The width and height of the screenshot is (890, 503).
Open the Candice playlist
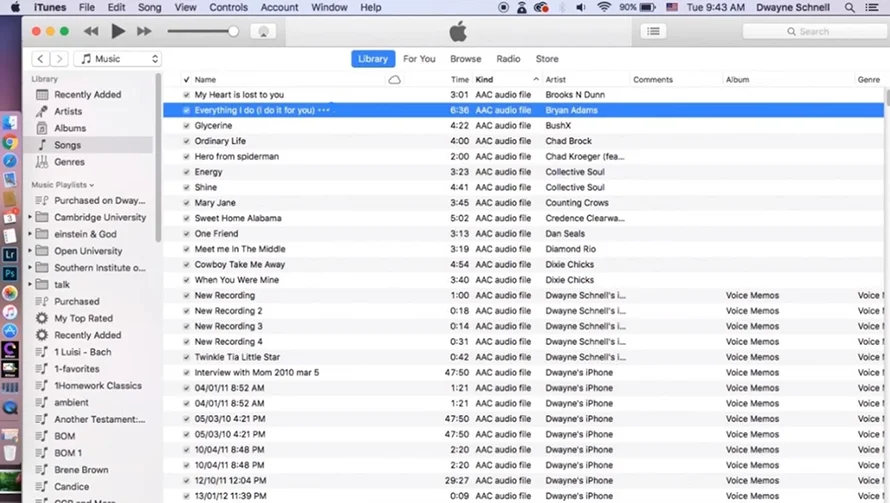(x=72, y=487)
